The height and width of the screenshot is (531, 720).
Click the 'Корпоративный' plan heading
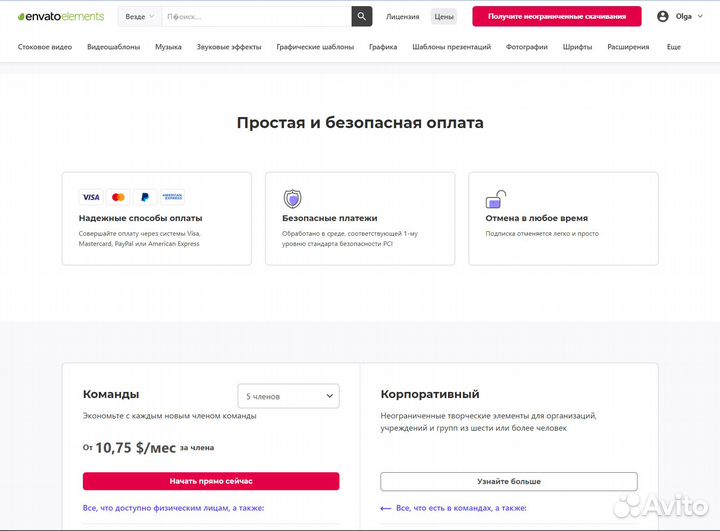(x=430, y=394)
